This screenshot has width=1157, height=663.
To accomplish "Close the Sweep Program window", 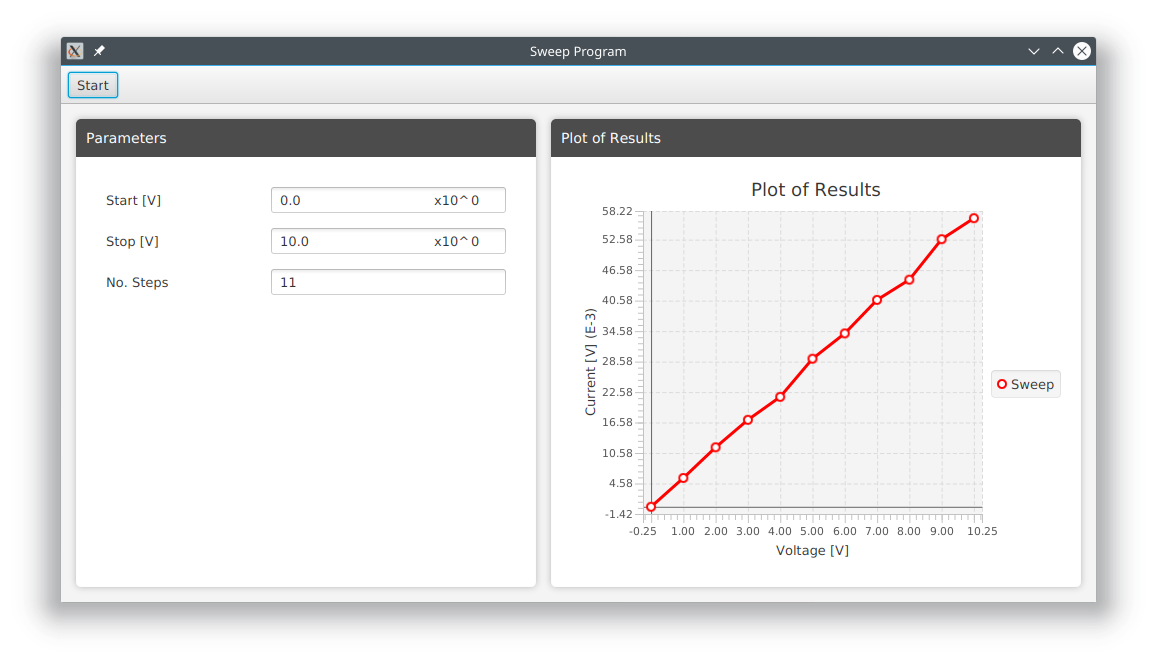I will pyautogui.click(x=1082, y=51).
